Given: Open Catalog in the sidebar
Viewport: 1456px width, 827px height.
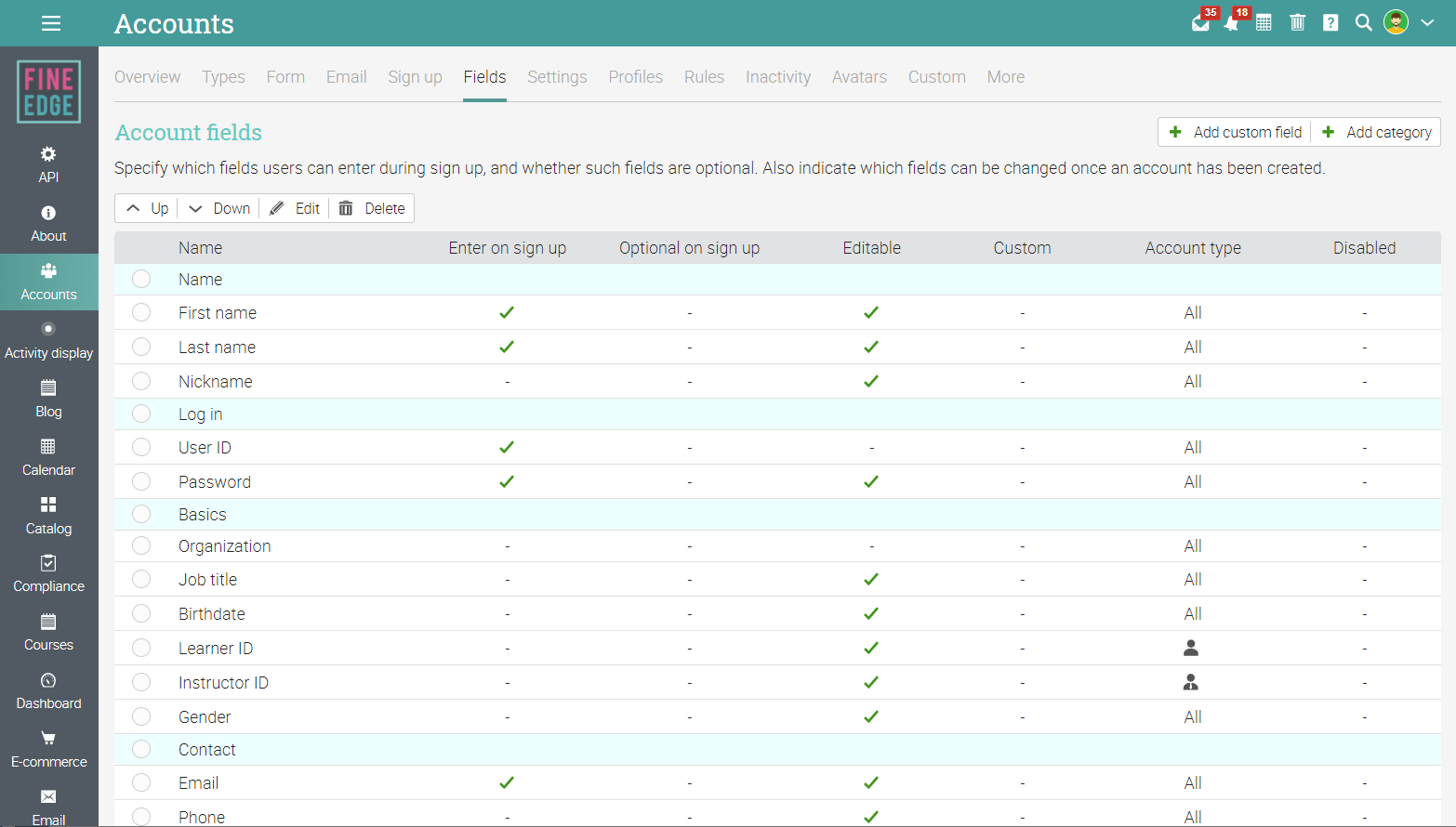Looking at the screenshot, I should tap(49, 517).
